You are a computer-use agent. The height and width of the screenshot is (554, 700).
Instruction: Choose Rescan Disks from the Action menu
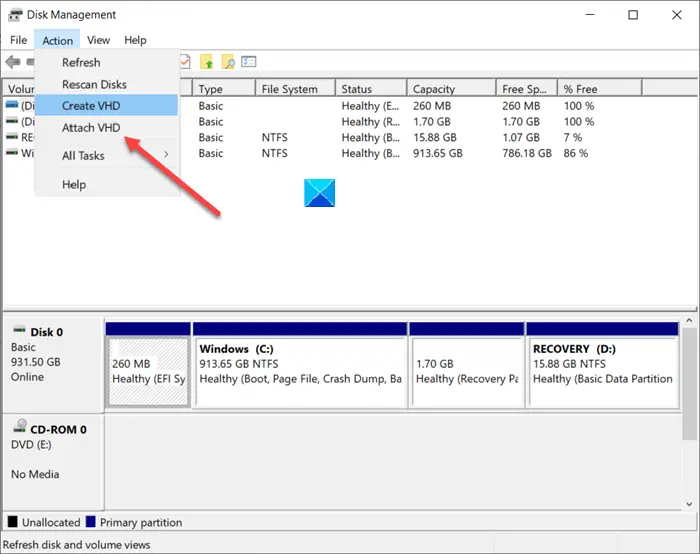click(106, 84)
